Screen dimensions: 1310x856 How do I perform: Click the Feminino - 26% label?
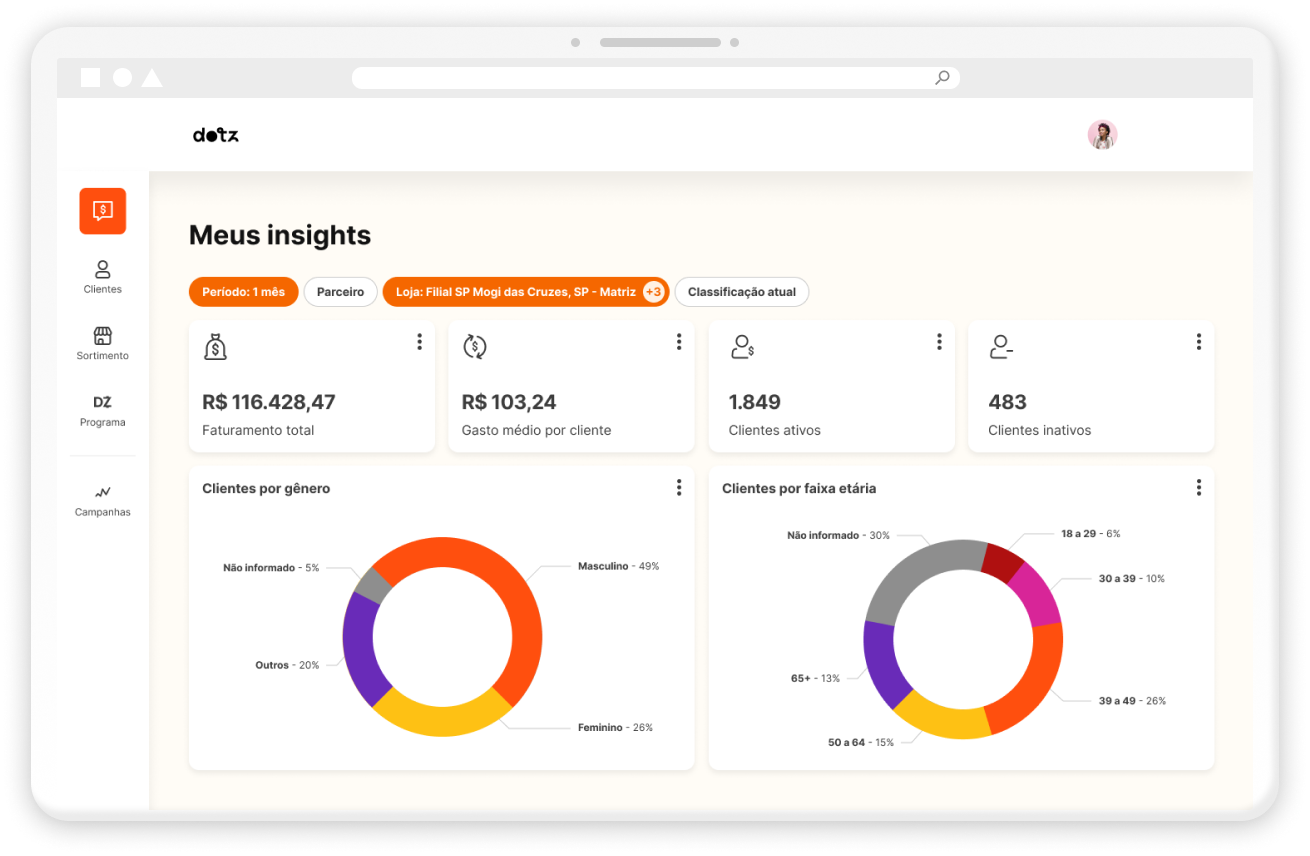(615, 727)
